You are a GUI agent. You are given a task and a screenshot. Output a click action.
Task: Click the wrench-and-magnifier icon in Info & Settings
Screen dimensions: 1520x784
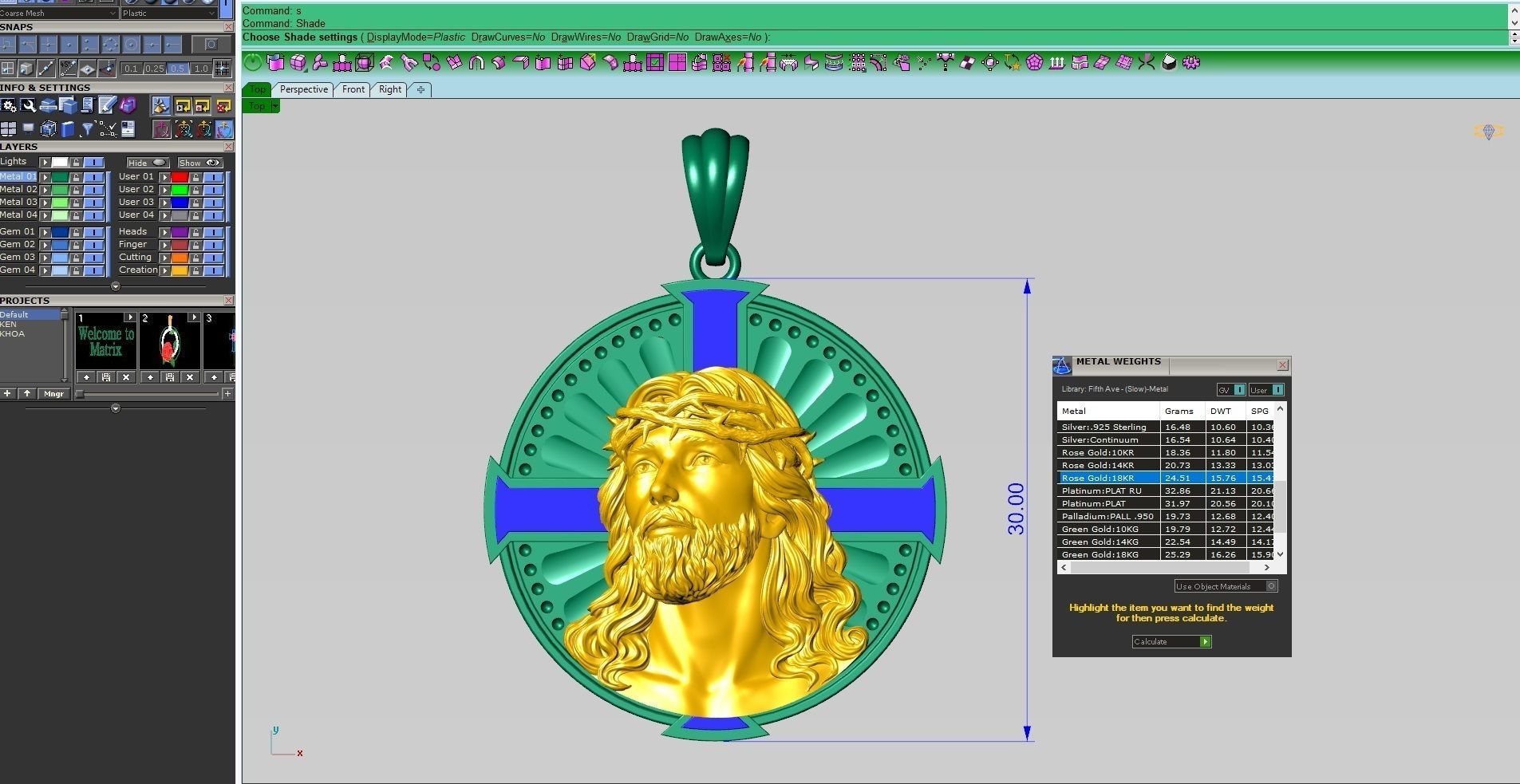click(x=29, y=105)
